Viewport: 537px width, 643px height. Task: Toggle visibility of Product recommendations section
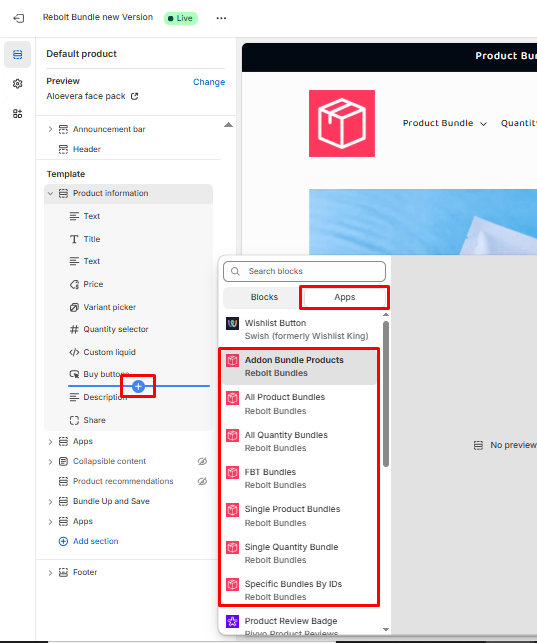click(202, 481)
